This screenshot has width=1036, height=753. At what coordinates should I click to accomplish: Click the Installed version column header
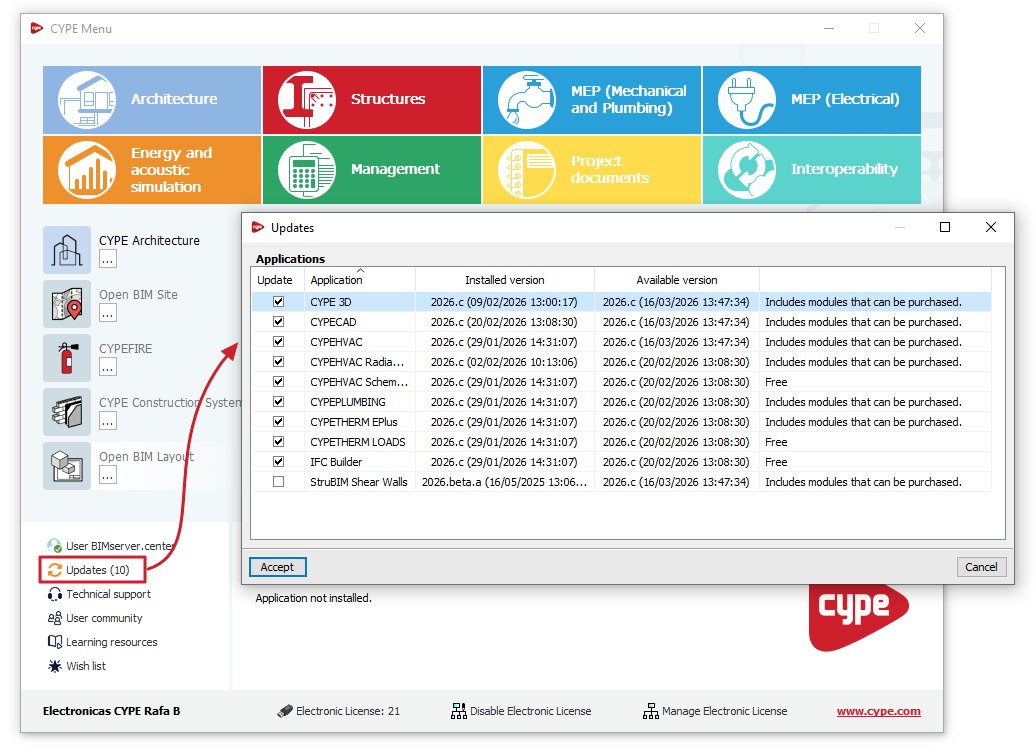tap(505, 280)
